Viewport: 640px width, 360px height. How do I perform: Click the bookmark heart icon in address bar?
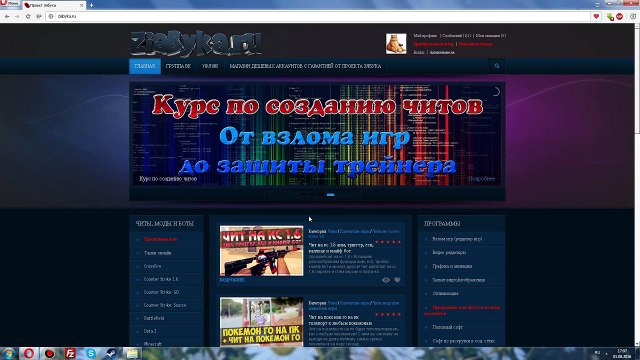click(596, 16)
